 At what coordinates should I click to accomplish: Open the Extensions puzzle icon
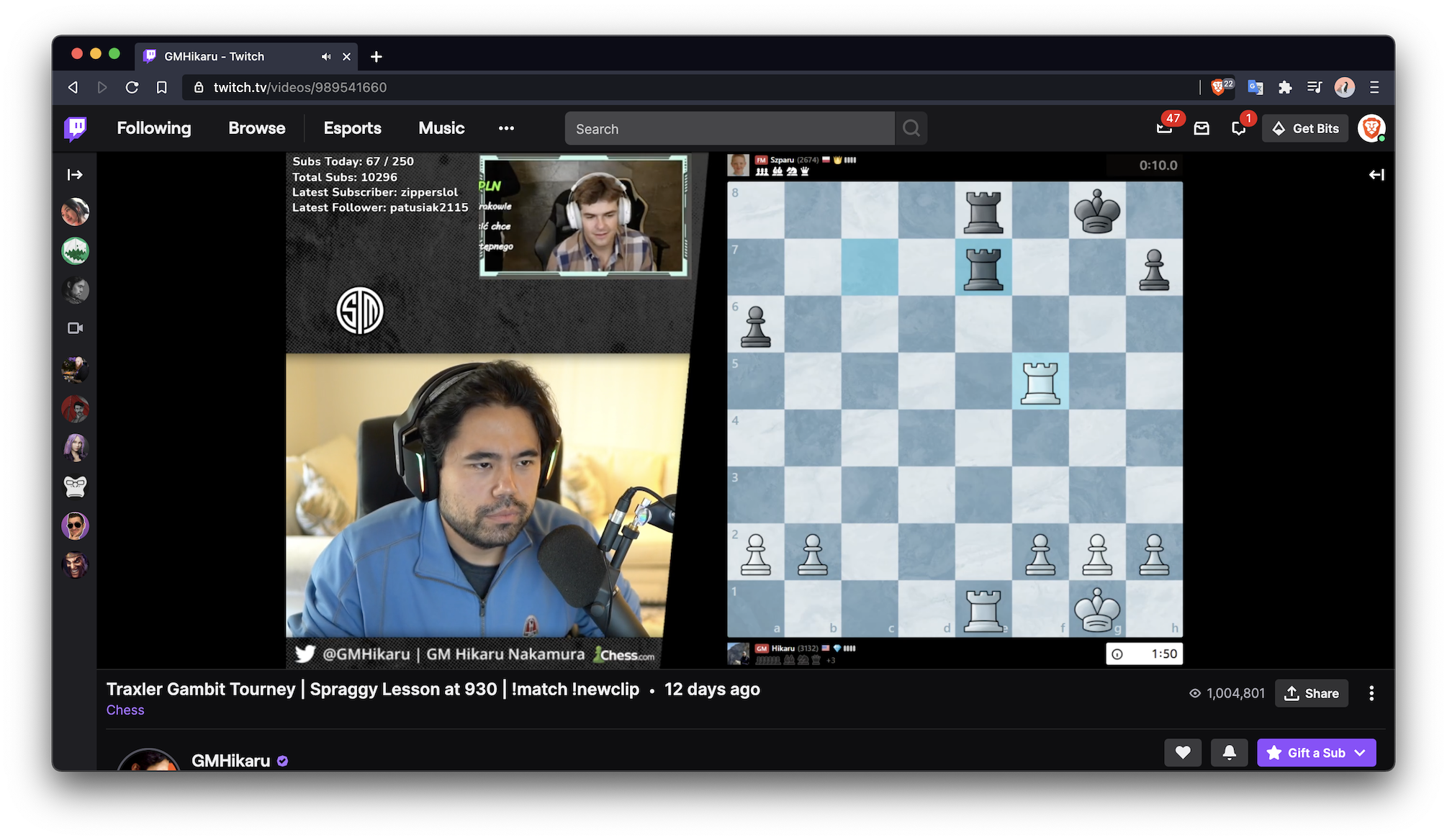click(1285, 87)
